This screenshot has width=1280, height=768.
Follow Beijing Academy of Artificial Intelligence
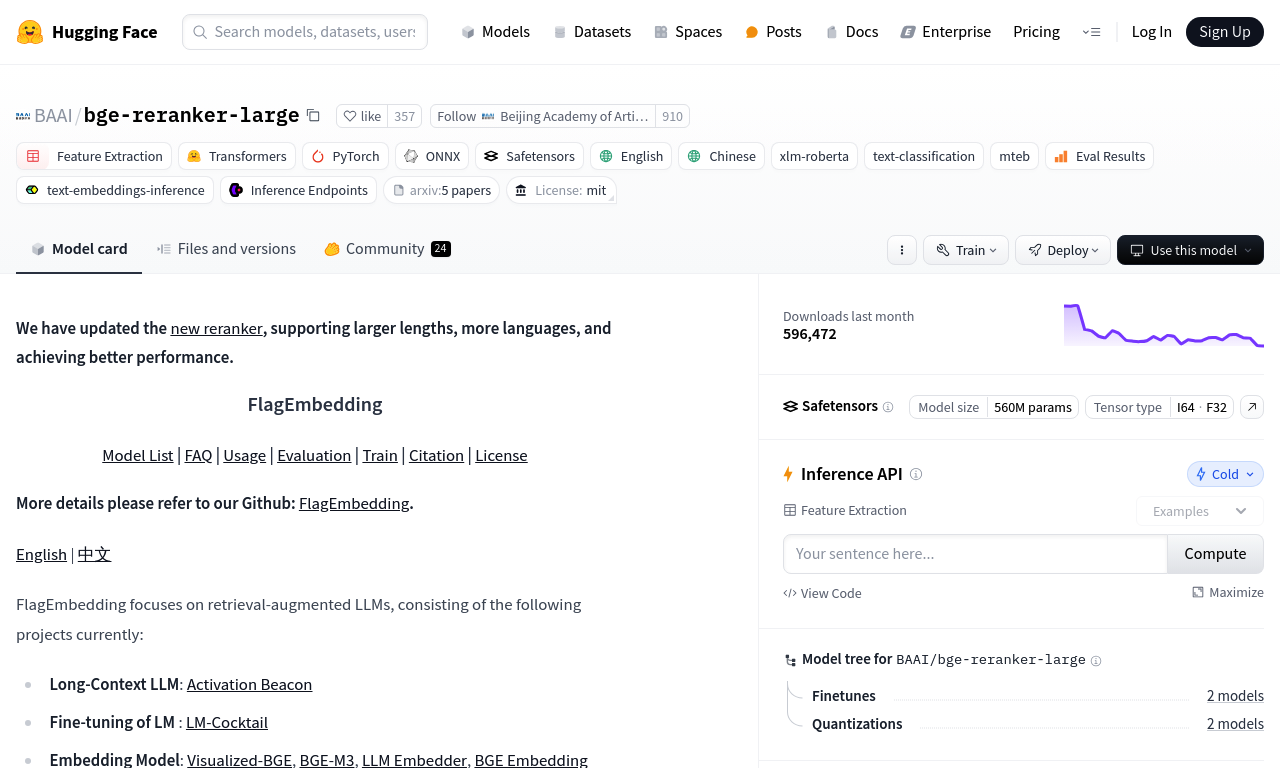(542, 116)
